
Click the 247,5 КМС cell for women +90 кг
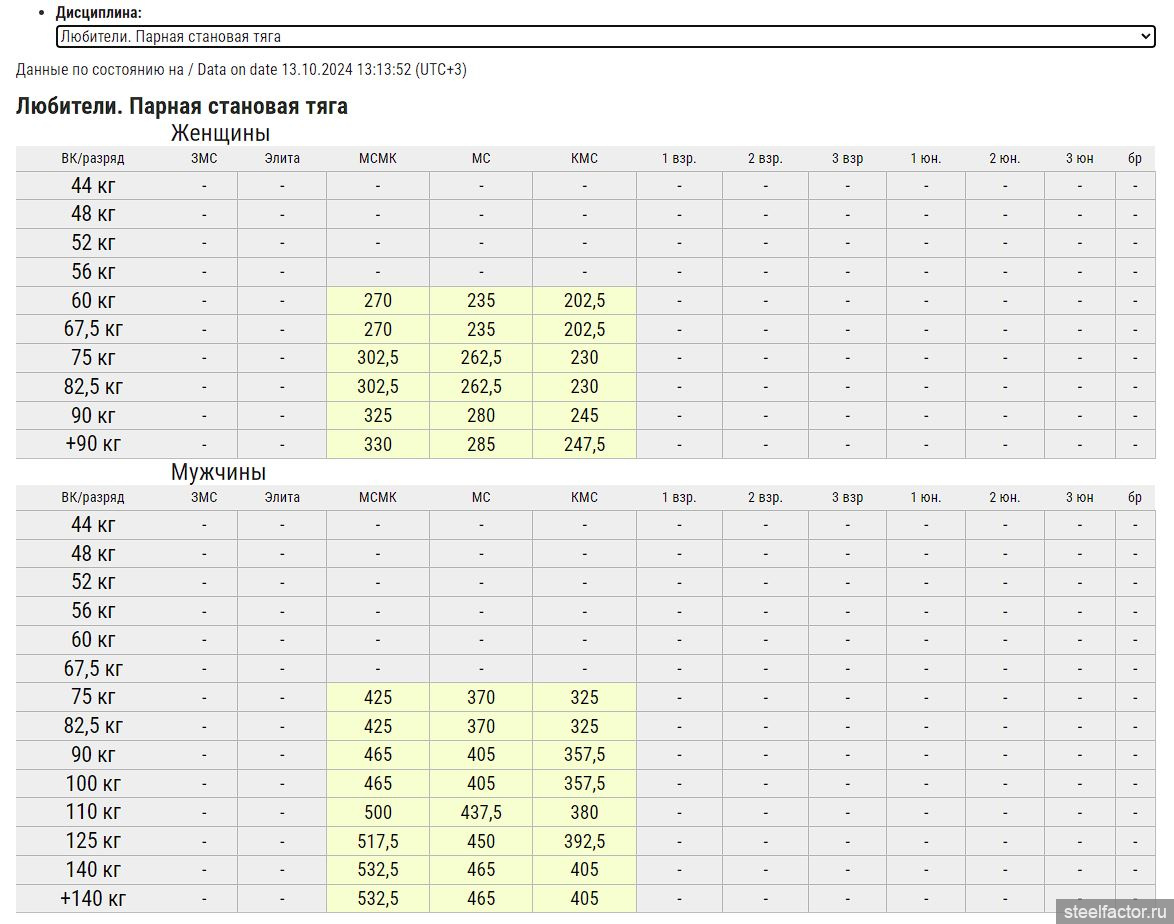[584, 444]
